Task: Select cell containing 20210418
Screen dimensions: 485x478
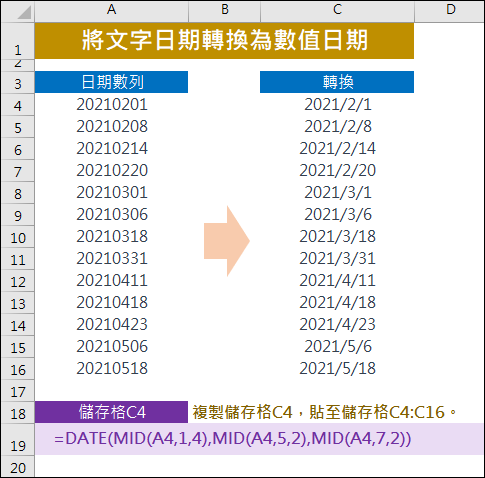Action: tap(111, 303)
